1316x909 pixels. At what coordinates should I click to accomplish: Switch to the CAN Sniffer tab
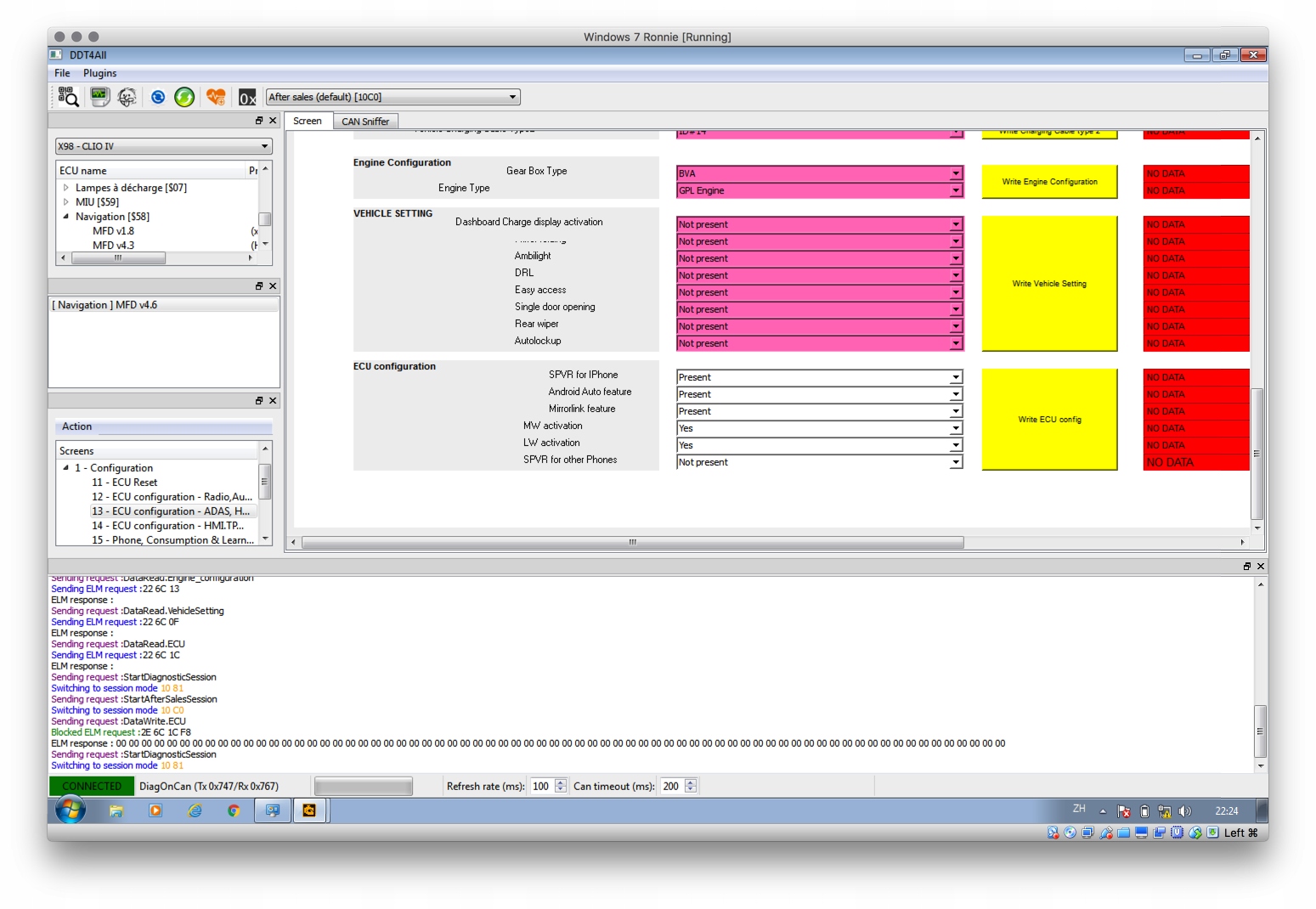(365, 121)
